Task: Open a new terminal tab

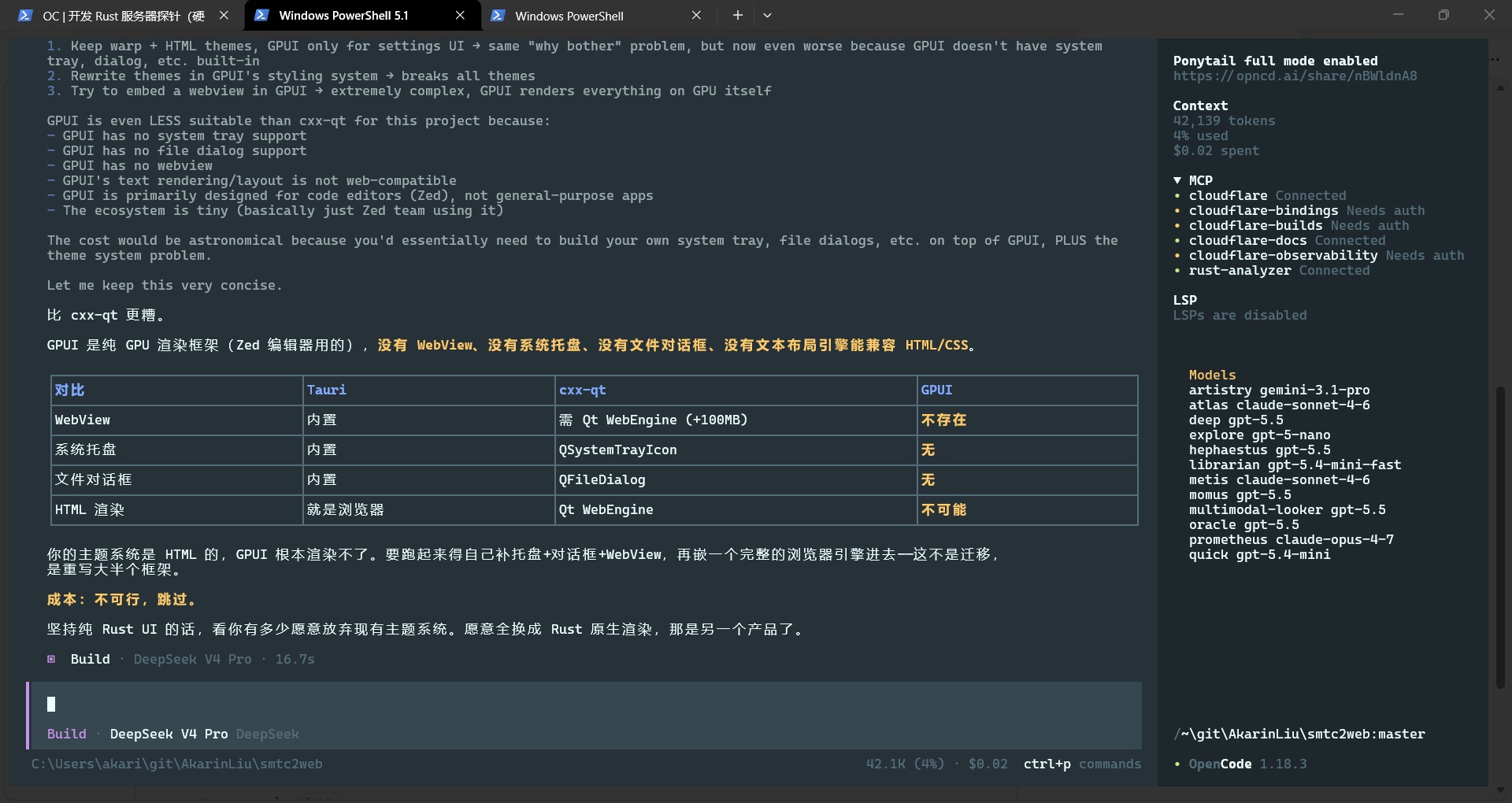Action: pos(737,16)
